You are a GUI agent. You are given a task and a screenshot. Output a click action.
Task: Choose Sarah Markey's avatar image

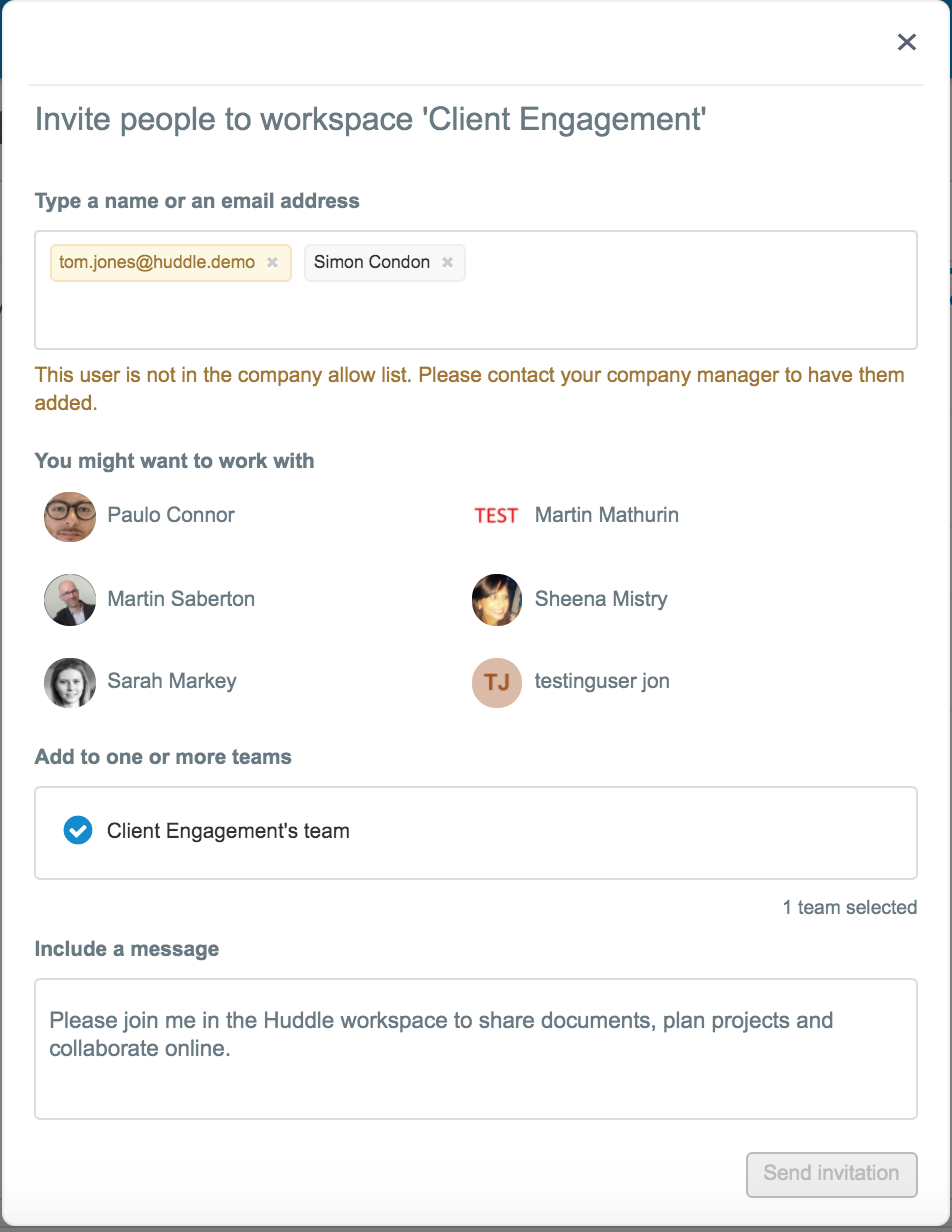[x=70, y=682]
